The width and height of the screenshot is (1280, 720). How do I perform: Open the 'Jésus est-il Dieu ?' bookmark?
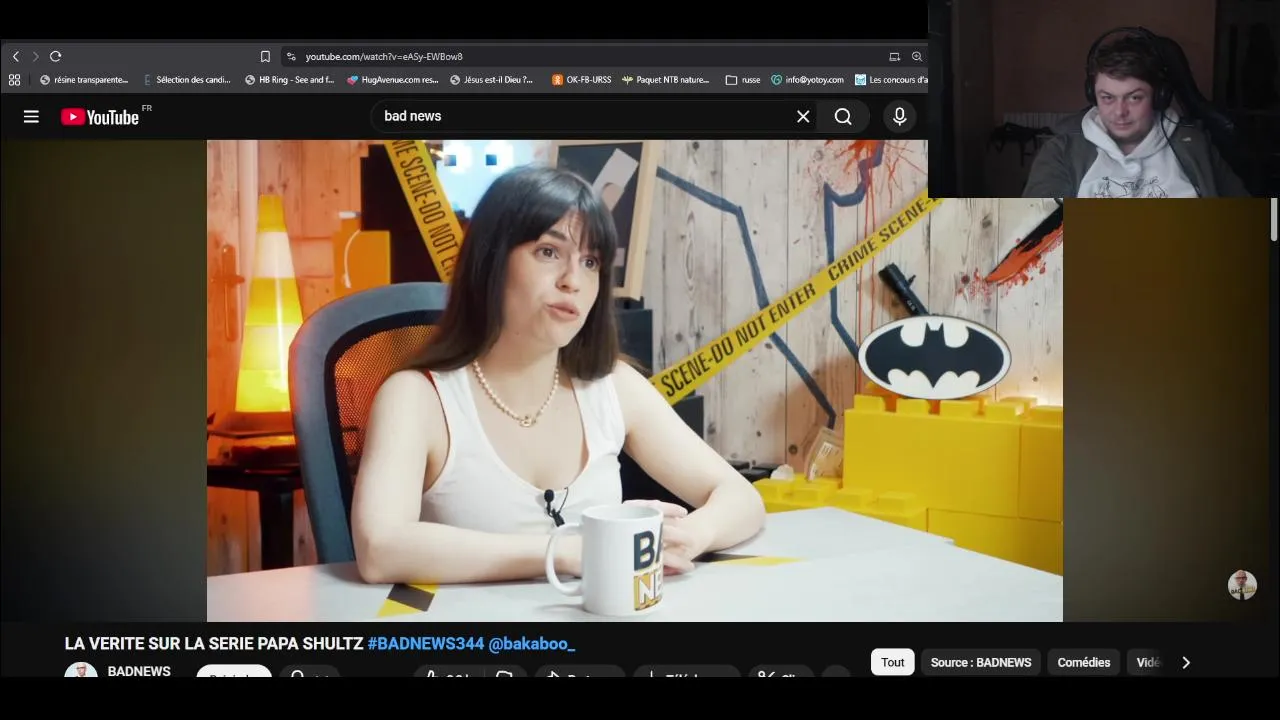point(492,79)
